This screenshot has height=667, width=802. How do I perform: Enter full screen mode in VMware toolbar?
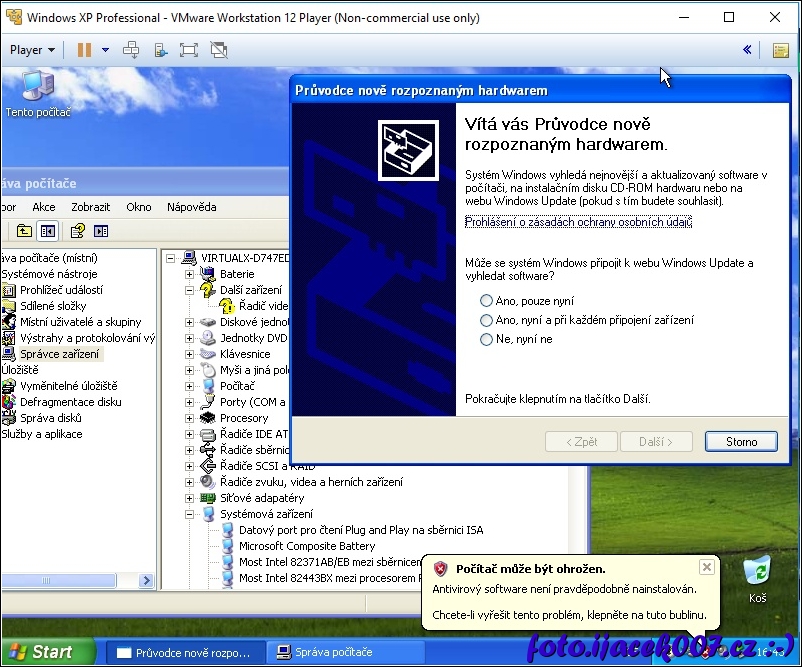(x=189, y=50)
